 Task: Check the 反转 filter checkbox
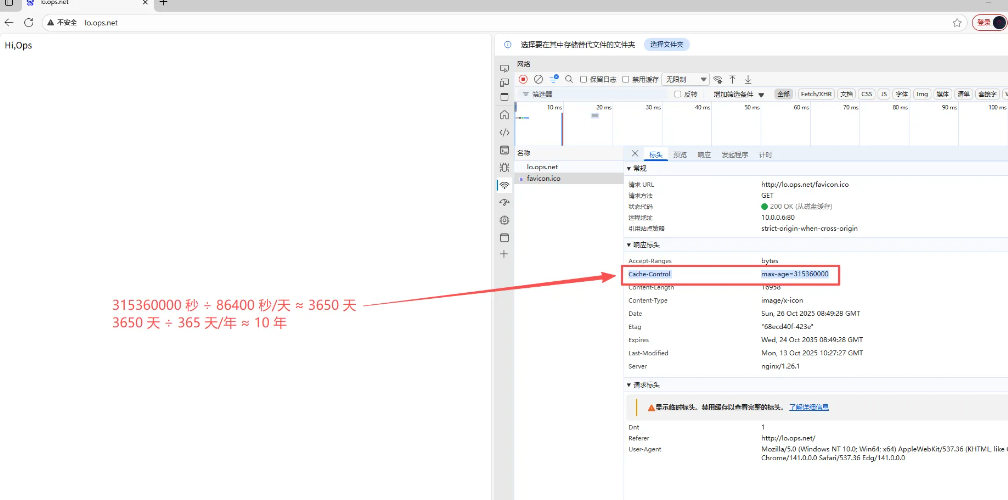[677, 94]
